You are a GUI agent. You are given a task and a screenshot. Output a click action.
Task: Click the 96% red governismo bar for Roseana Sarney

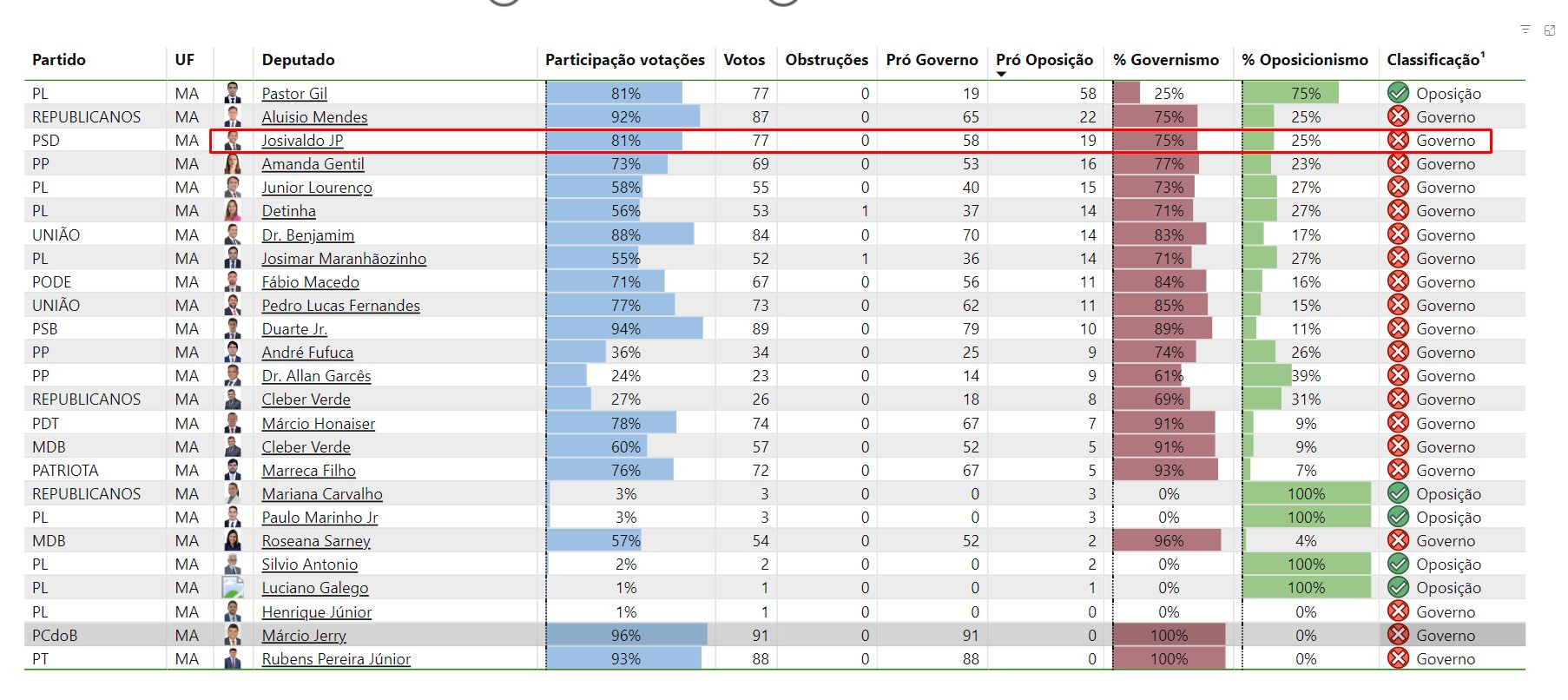1167,540
